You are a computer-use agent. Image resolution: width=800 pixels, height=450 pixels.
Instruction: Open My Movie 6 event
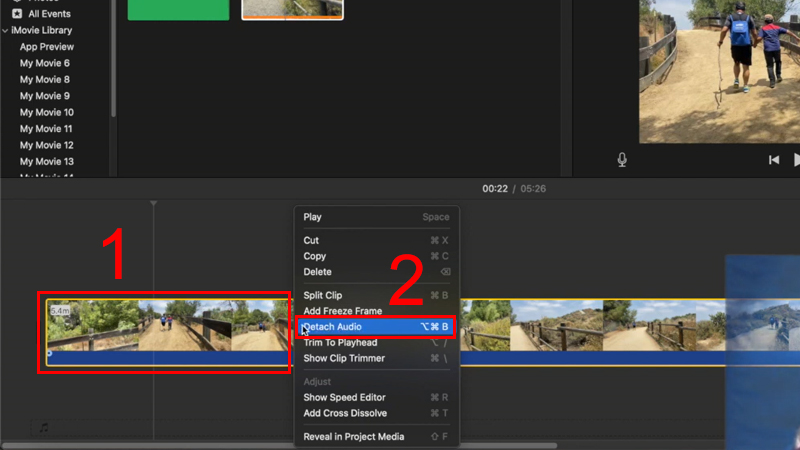(45, 63)
